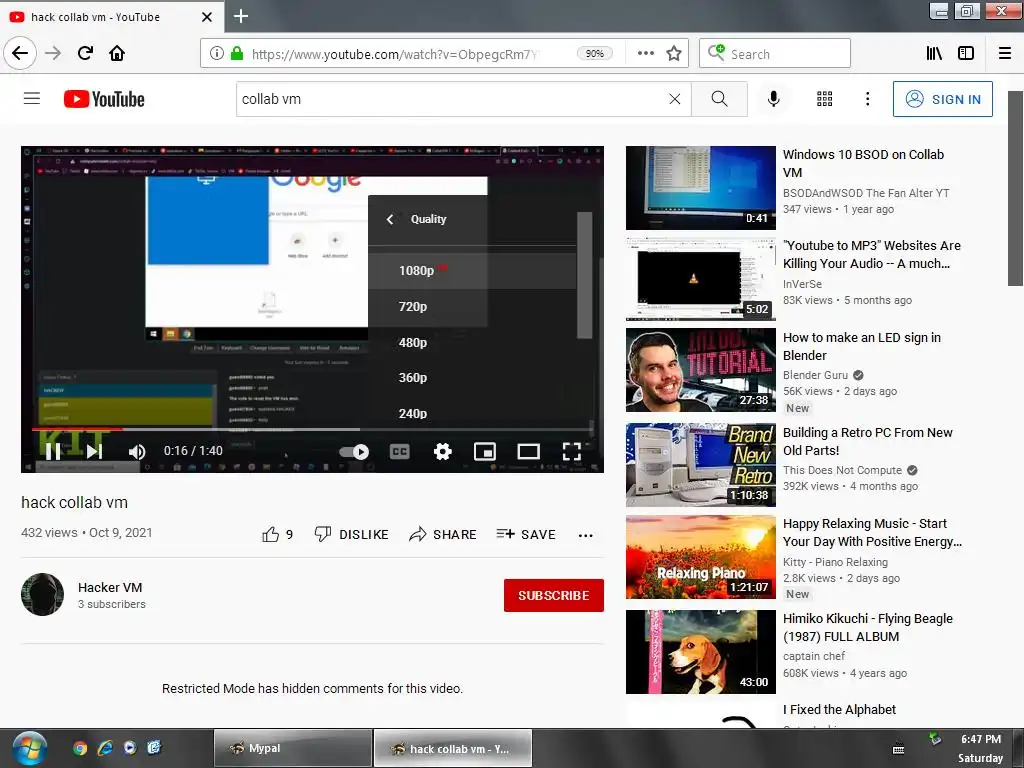Launch Chrome from the taskbar

(80, 748)
